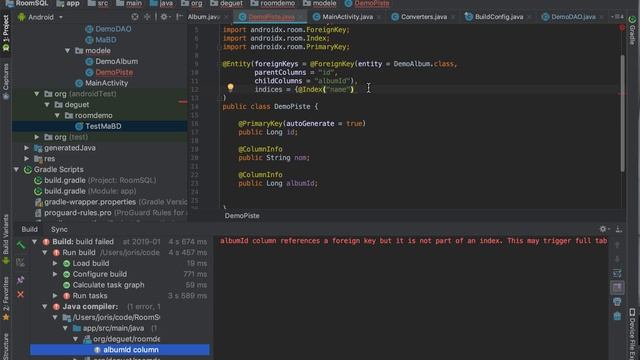Viewport: 640px width, 360px height.
Task: Select the albumId column error entry
Action: [x=120, y=350]
